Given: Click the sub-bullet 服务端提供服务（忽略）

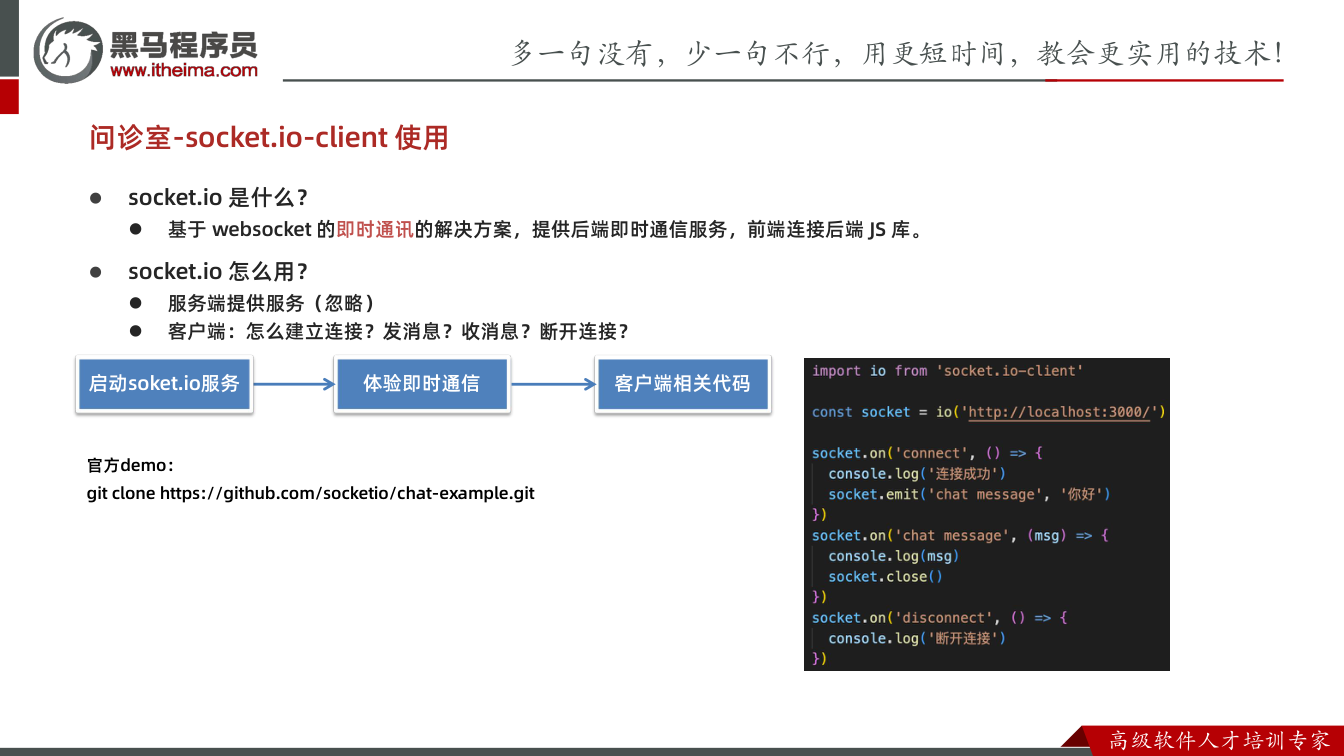Looking at the screenshot, I should [x=272, y=303].
